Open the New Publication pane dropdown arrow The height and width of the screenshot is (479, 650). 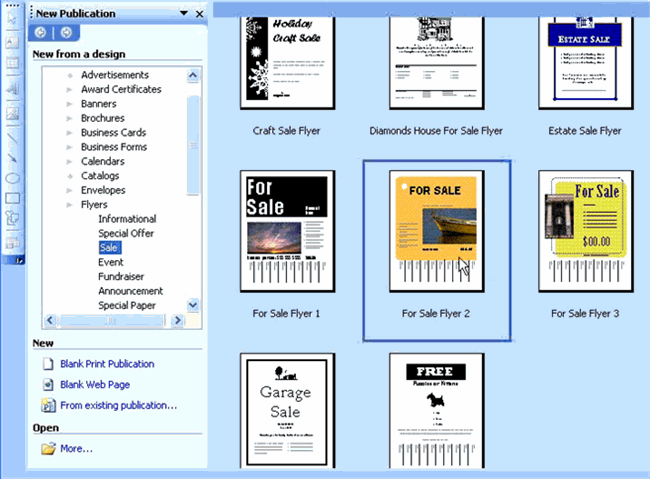183,14
